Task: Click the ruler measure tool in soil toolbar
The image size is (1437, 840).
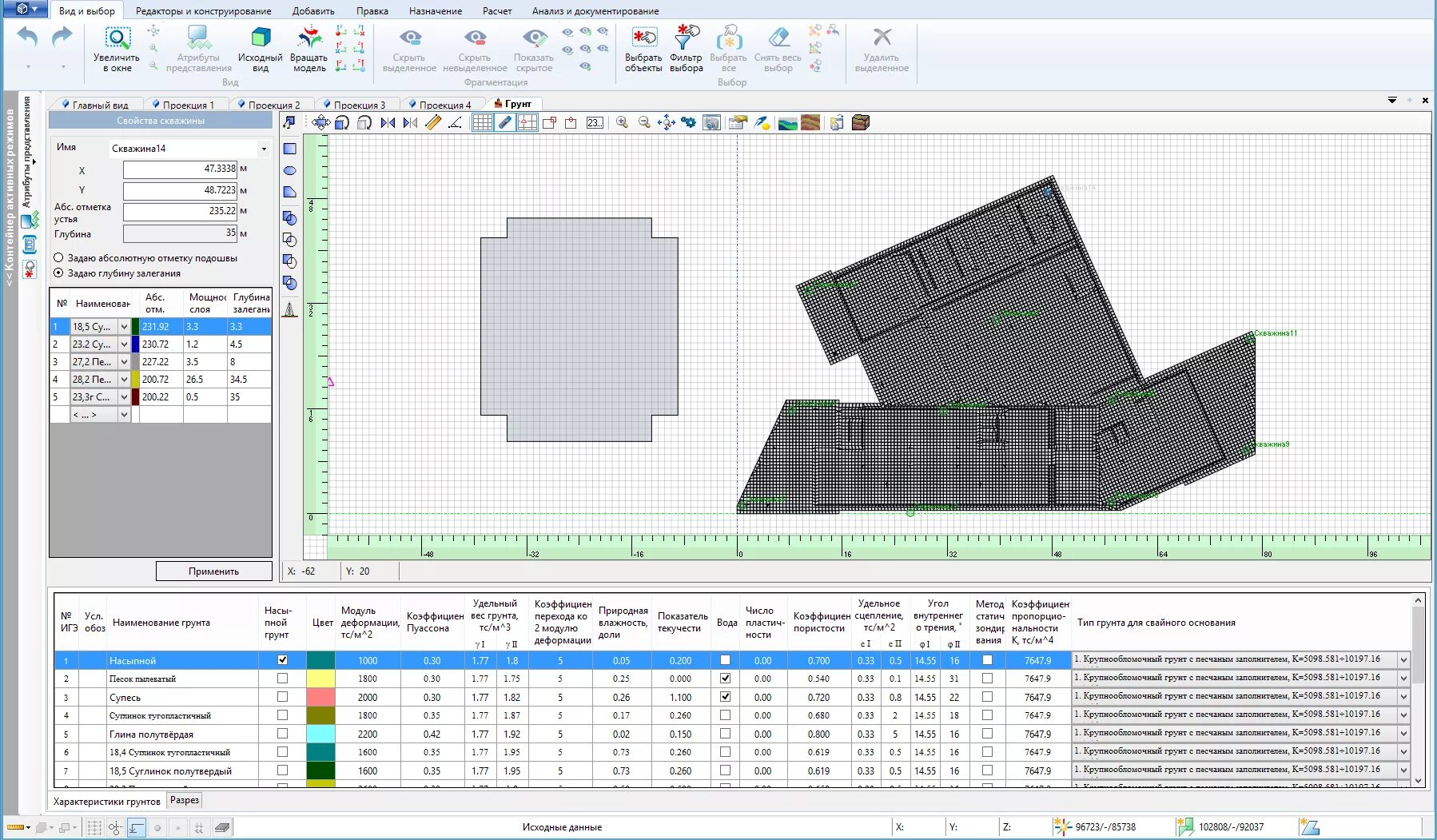Action: [433, 122]
